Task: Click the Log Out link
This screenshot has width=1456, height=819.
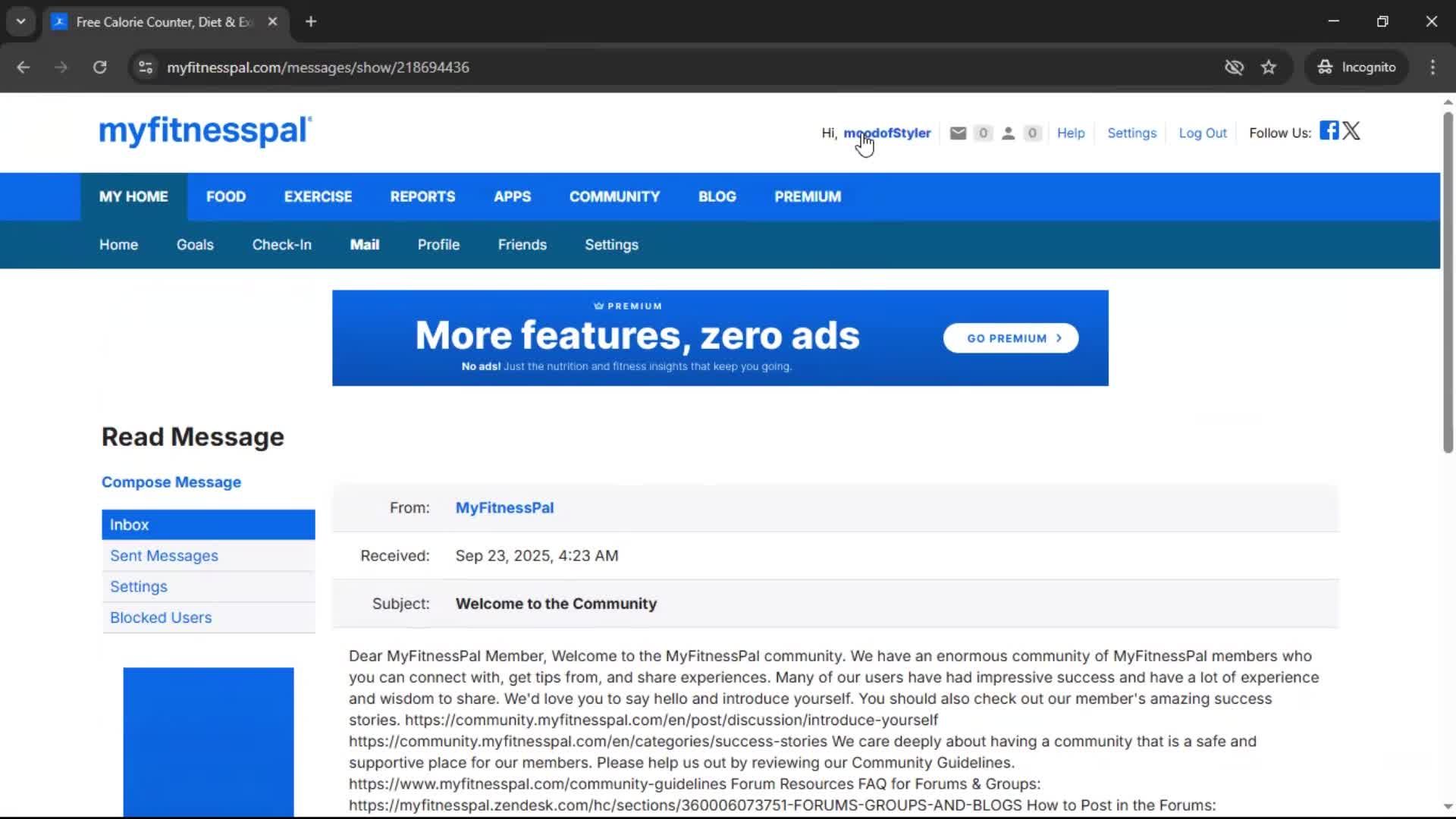Action: [x=1202, y=133]
